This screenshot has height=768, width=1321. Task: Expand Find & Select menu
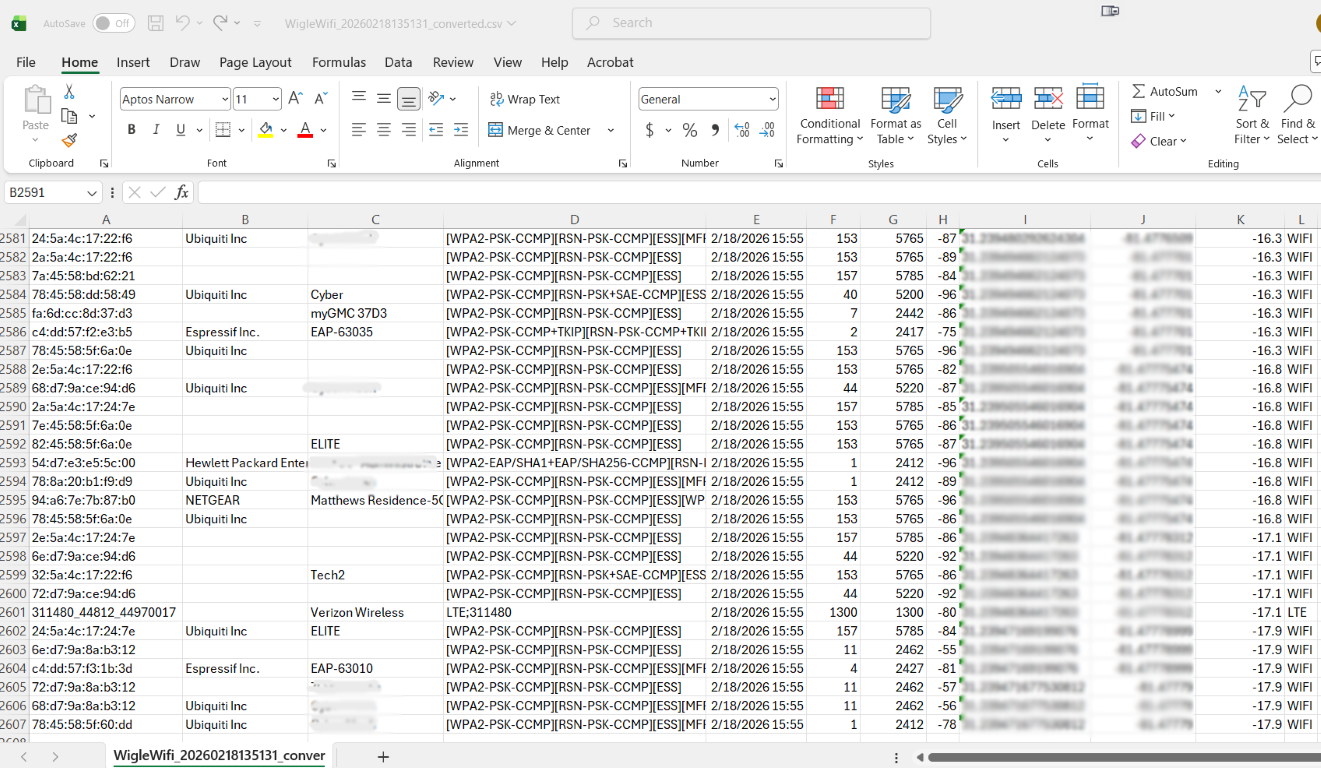click(x=1298, y=115)
